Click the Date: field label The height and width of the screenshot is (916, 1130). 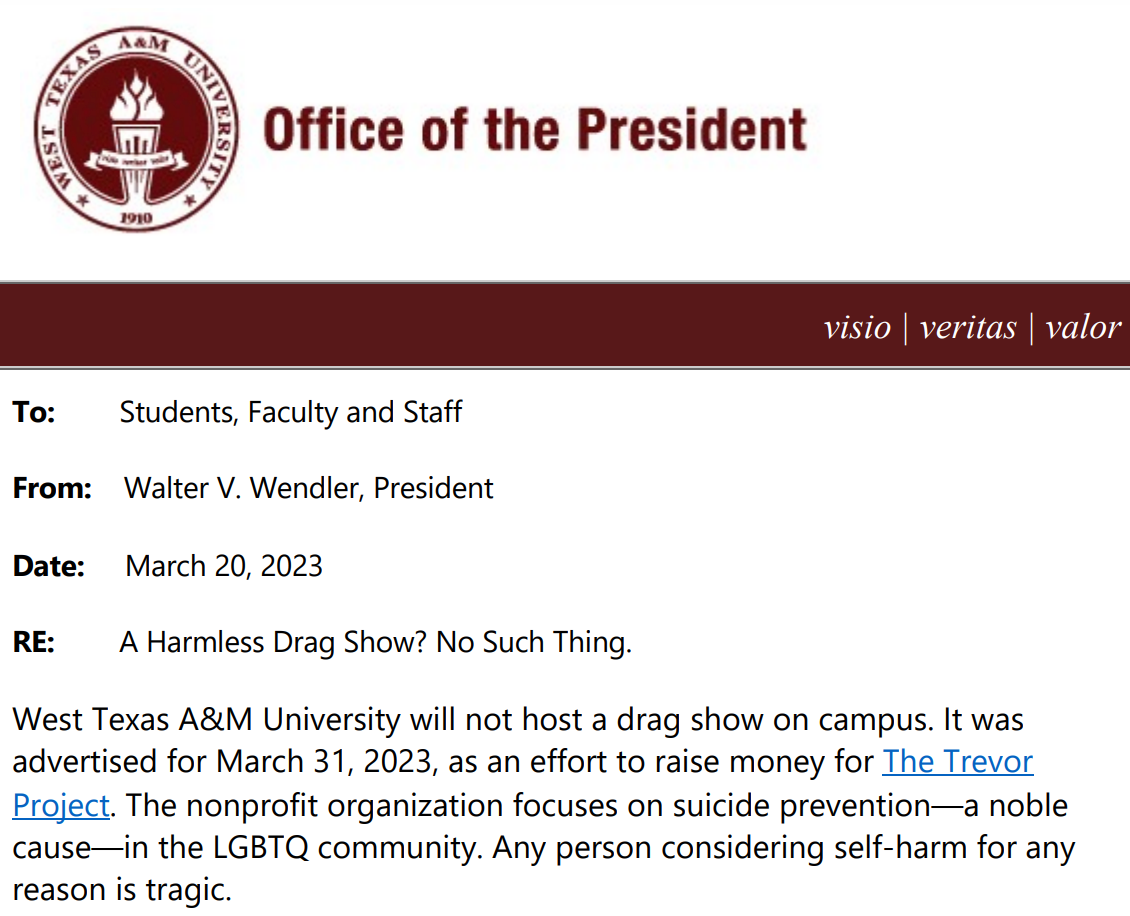48,566
